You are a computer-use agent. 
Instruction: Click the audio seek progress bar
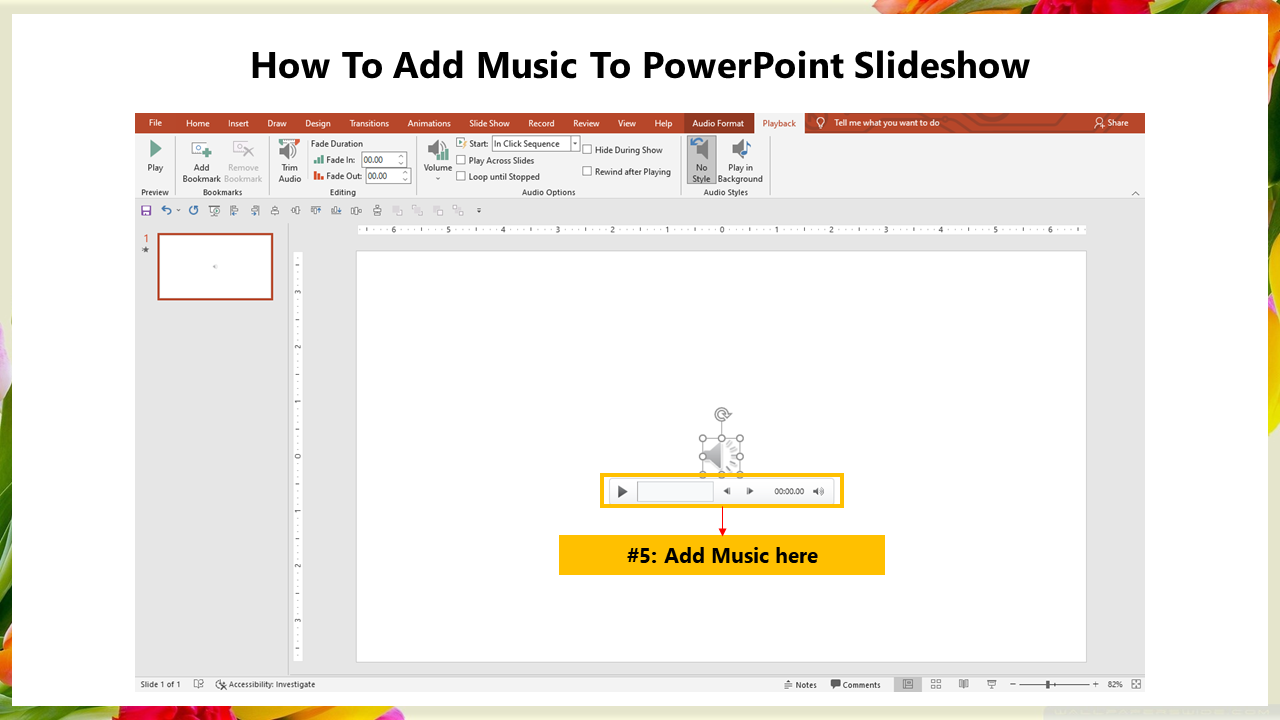tap(675, 491)
